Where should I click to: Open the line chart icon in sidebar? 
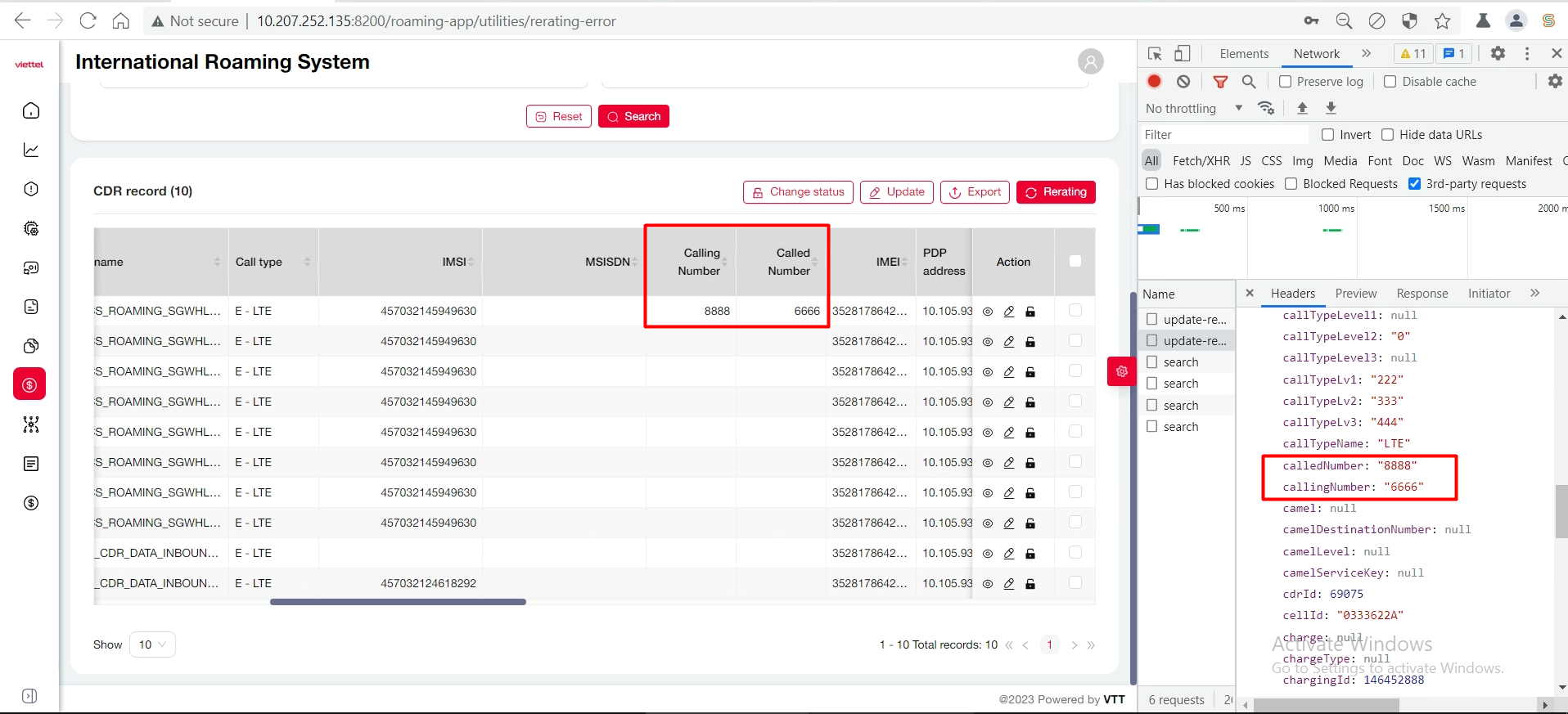pyautogui.click(x=31, y=150)
